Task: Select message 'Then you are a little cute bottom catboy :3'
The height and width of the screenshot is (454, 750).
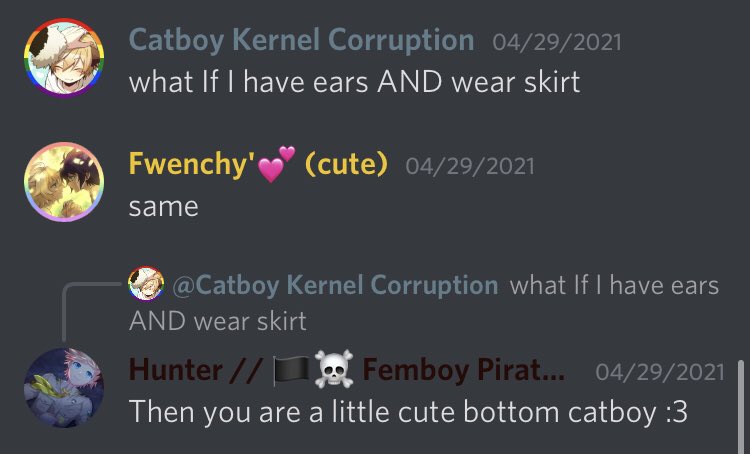Action: [x=408, y=412]
